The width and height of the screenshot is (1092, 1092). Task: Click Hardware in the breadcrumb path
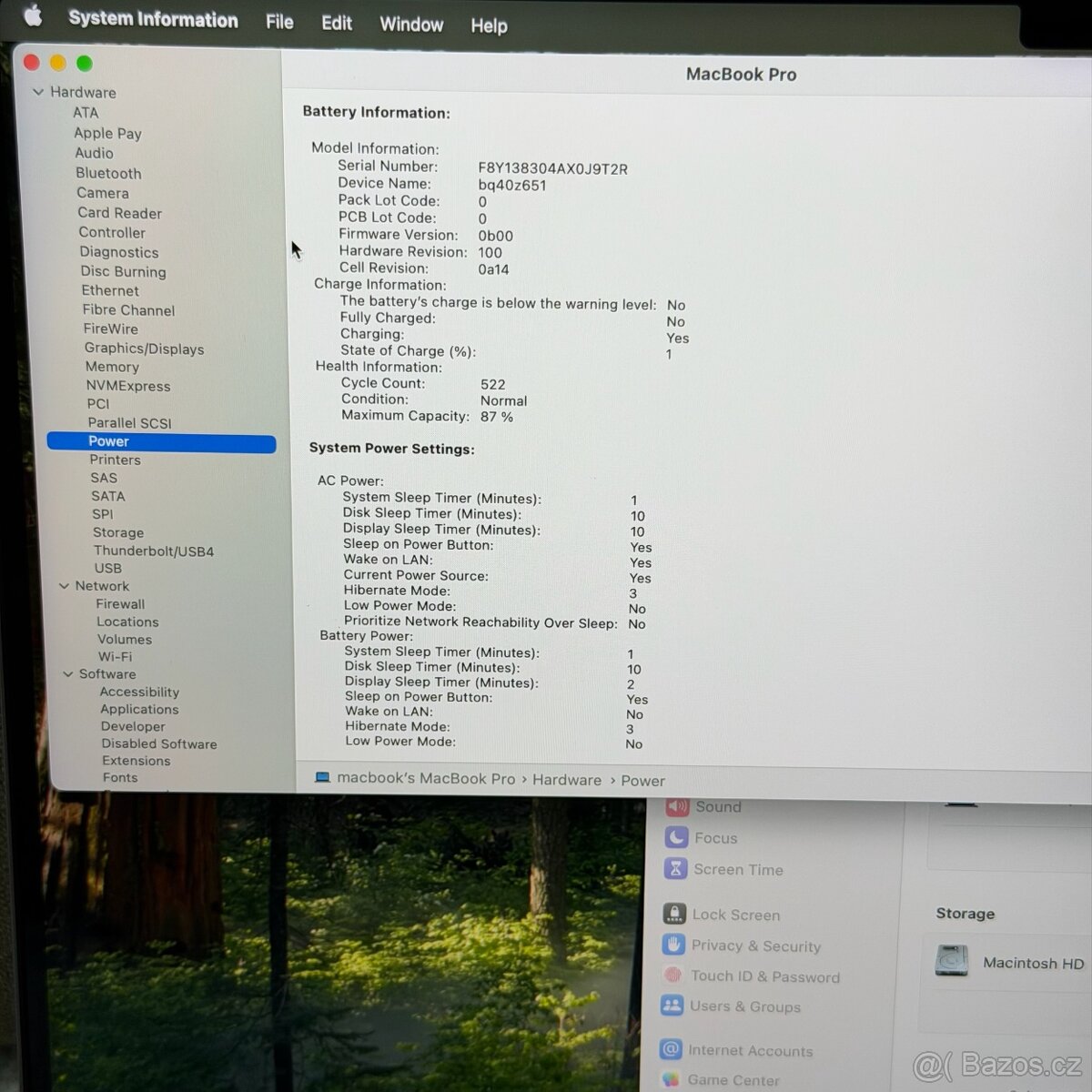567,780
